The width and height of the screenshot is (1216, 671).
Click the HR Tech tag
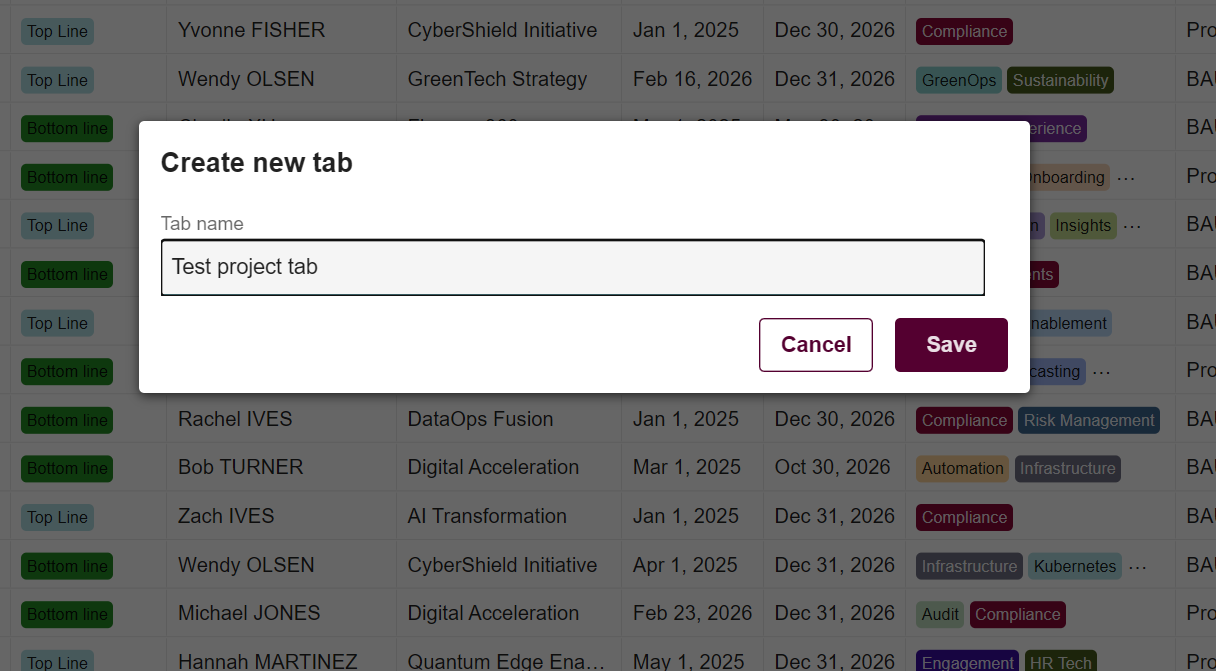tap(1060, 663)
